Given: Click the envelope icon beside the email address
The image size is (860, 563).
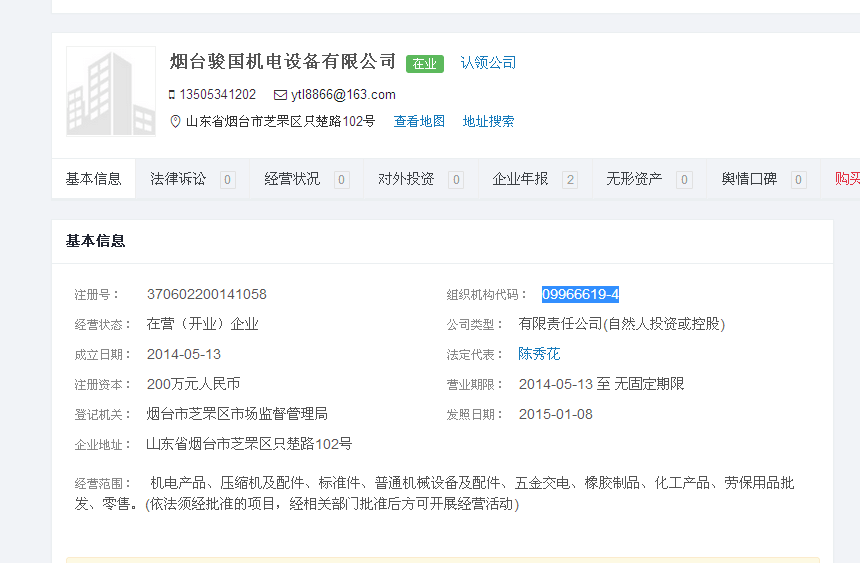Looking at the screenshot, I should 280,95.
